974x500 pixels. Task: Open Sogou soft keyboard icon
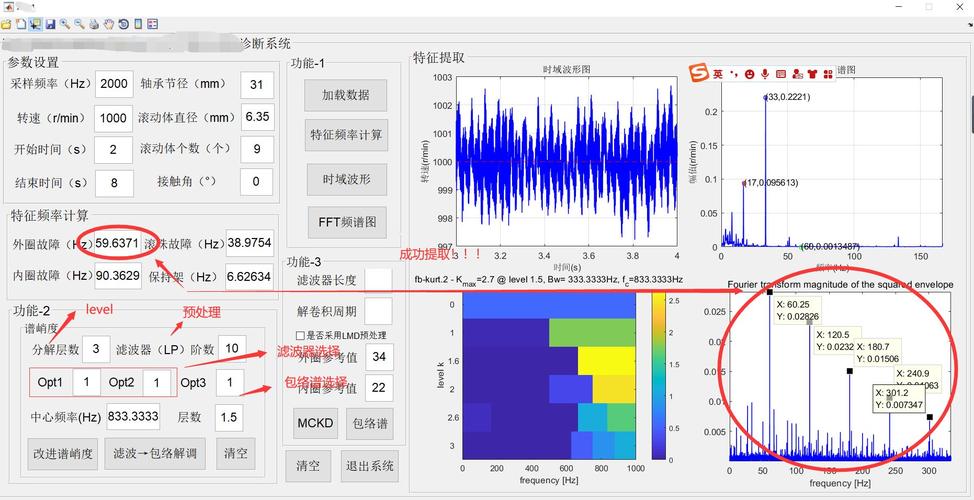781,75
